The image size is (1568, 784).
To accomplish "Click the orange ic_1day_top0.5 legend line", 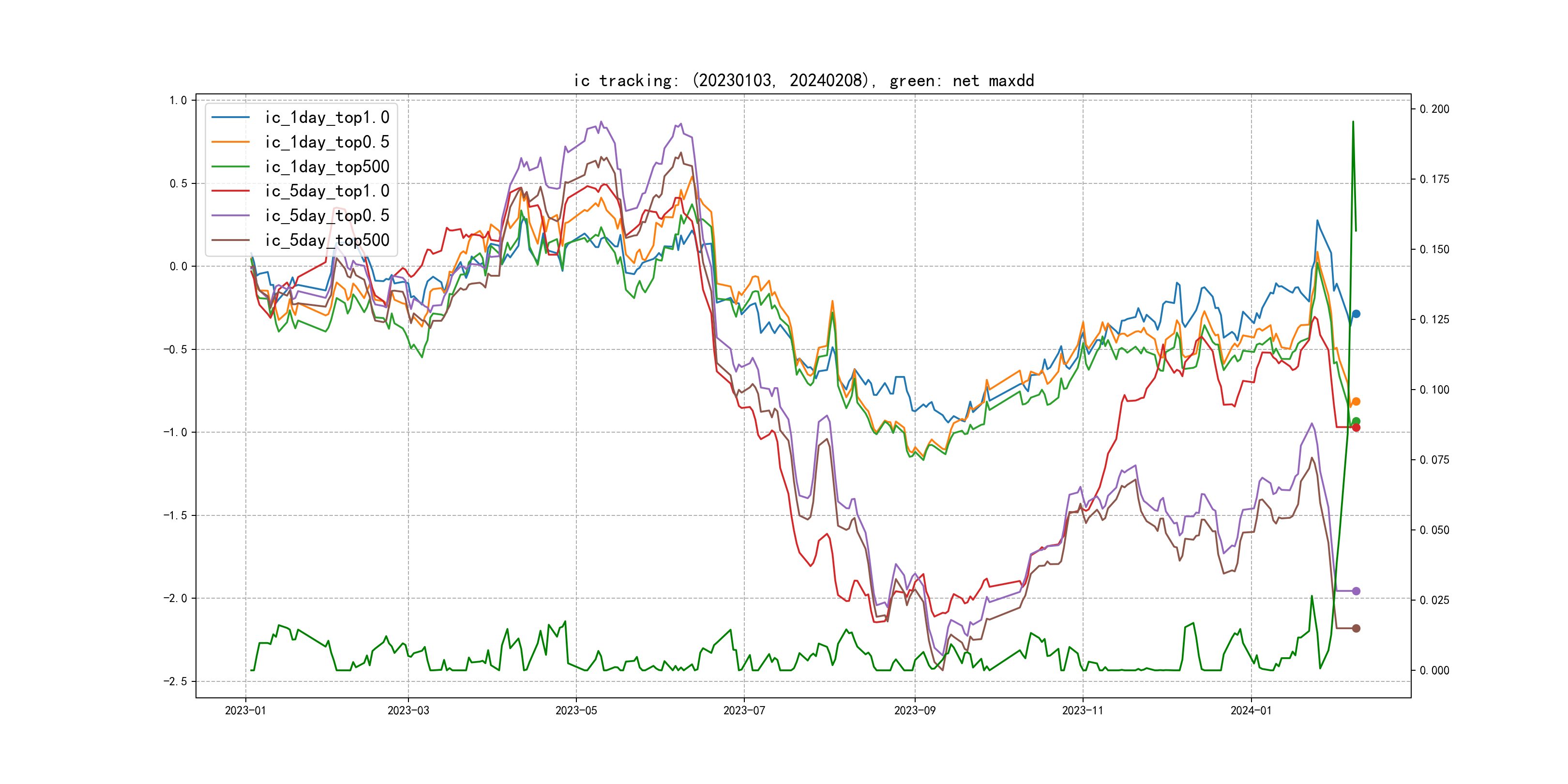I will point(230,142).
